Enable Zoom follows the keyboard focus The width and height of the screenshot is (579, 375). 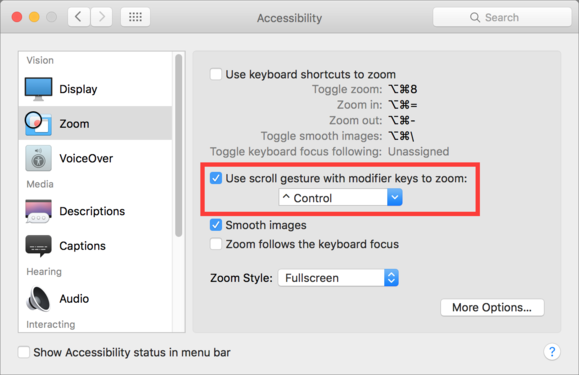(x=216, y=244)
